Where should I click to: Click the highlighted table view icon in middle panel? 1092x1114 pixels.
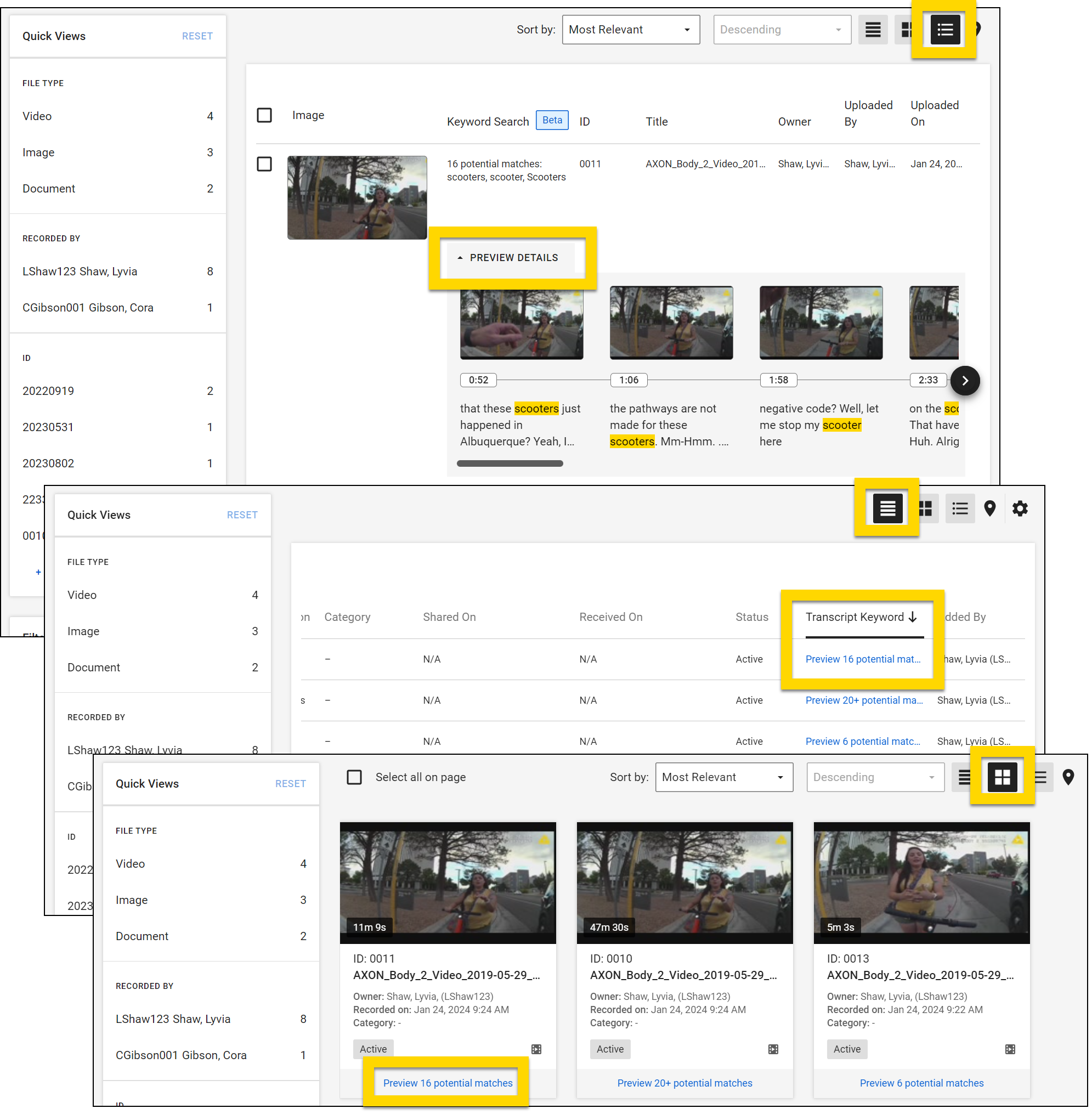(887, 508)
